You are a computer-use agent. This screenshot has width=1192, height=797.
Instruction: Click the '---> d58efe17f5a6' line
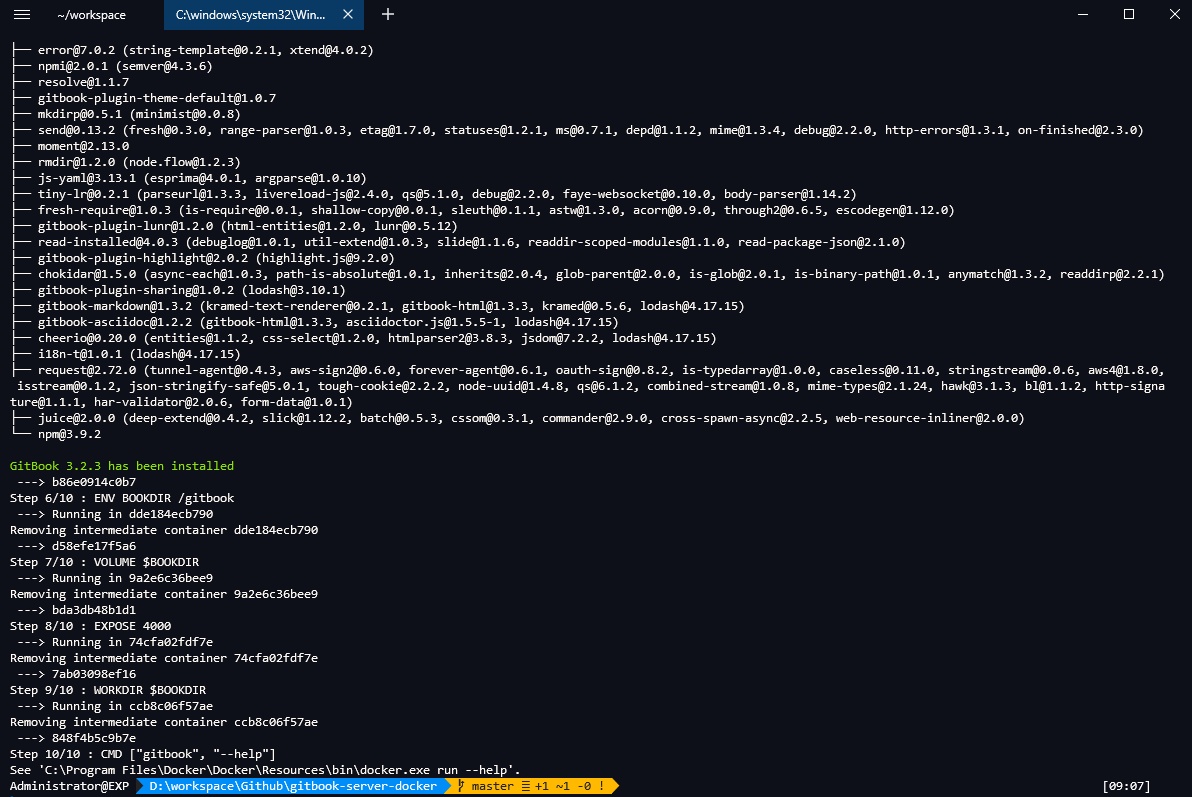pyautogui.click(x=76, y=546)
